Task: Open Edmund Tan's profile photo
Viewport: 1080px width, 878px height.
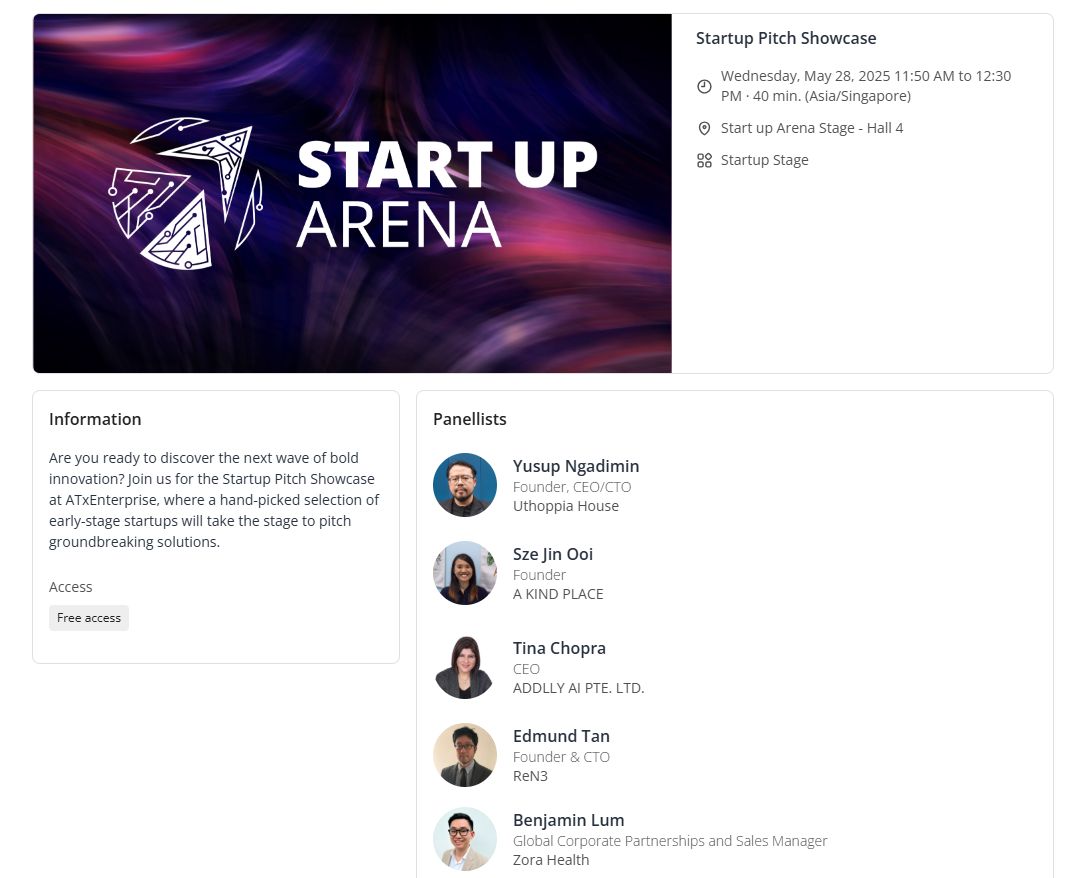Action: (x=465, y=755)
